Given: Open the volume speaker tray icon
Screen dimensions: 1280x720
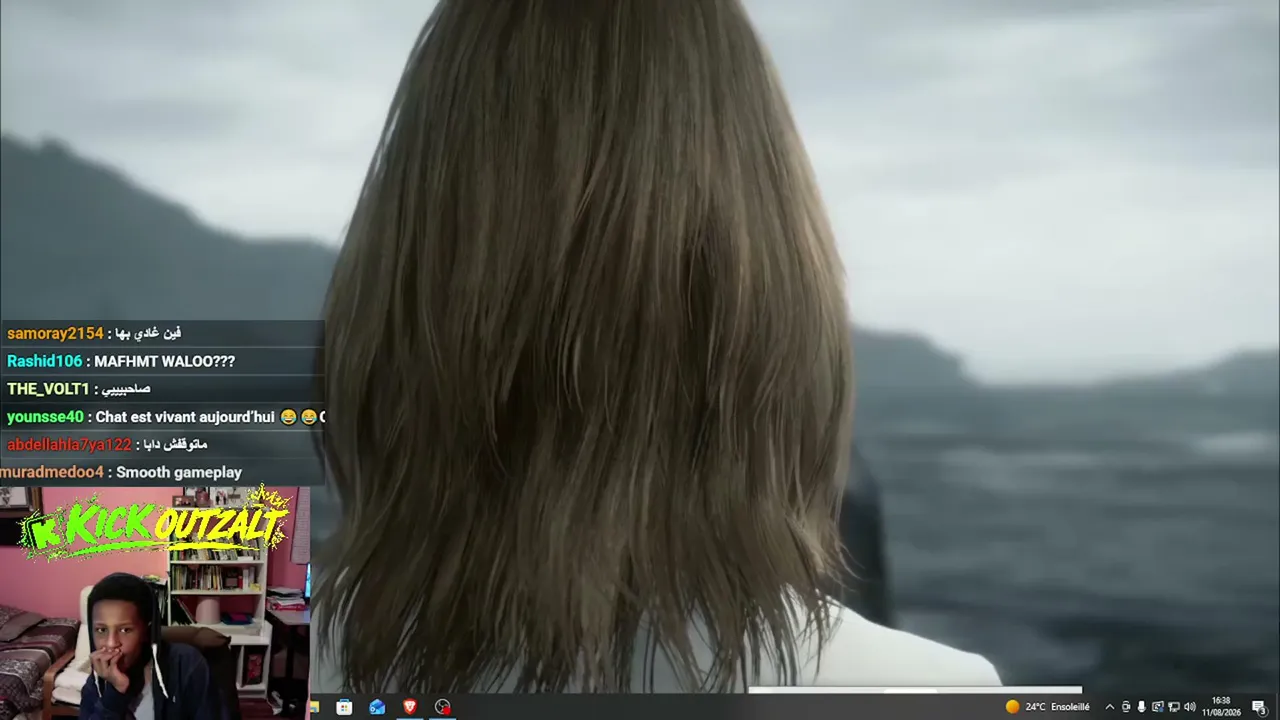Looking at the screenshot, I should pyautogui.click(x=1190, y=707).
